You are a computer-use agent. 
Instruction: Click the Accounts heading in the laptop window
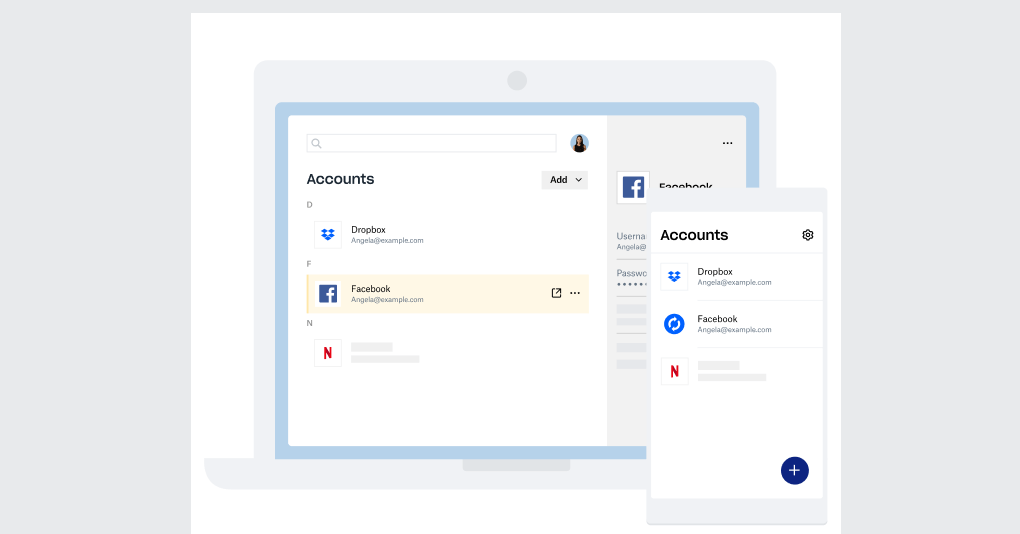click(x=340, y=180)
